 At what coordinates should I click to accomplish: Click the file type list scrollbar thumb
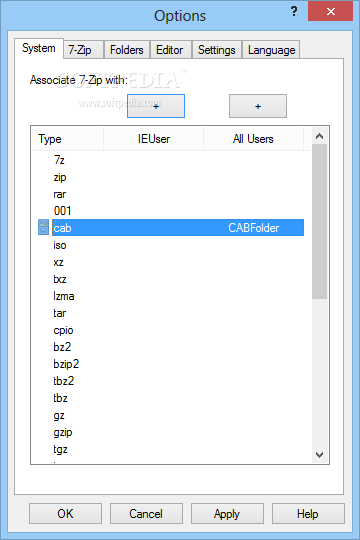[x=319, y=221]
